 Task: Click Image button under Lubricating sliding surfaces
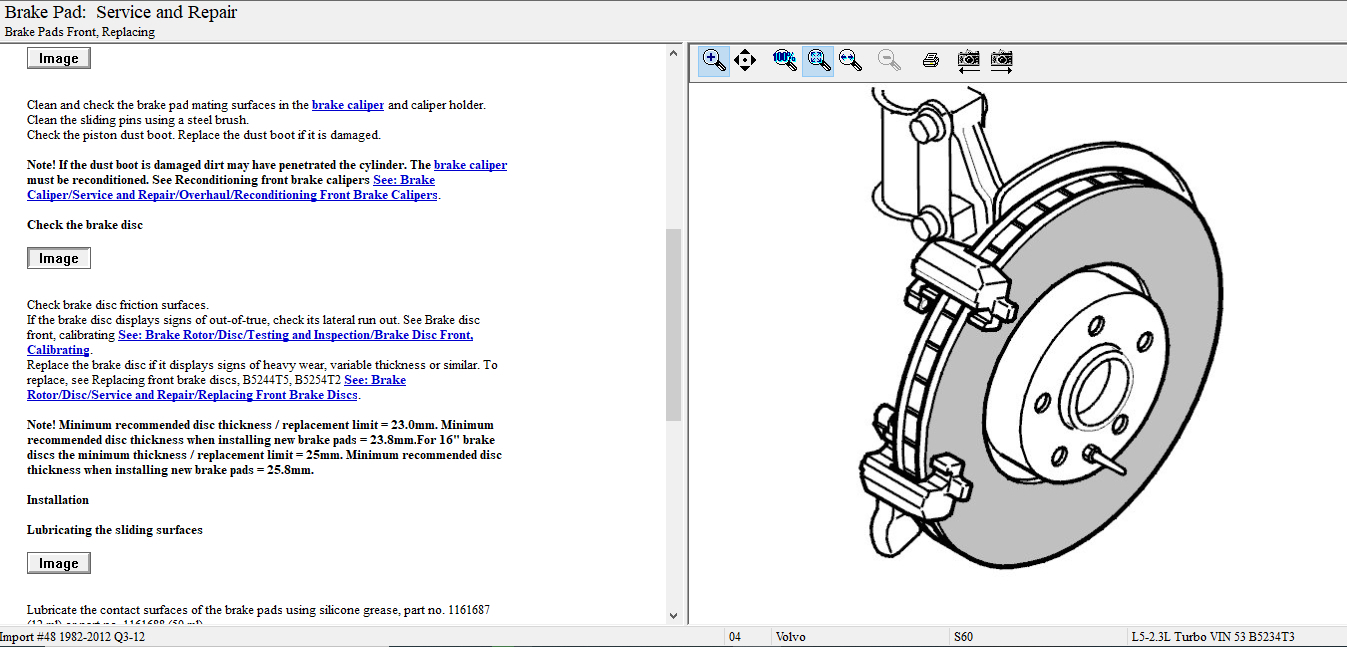pyautogui.click(x=59, y=563)
